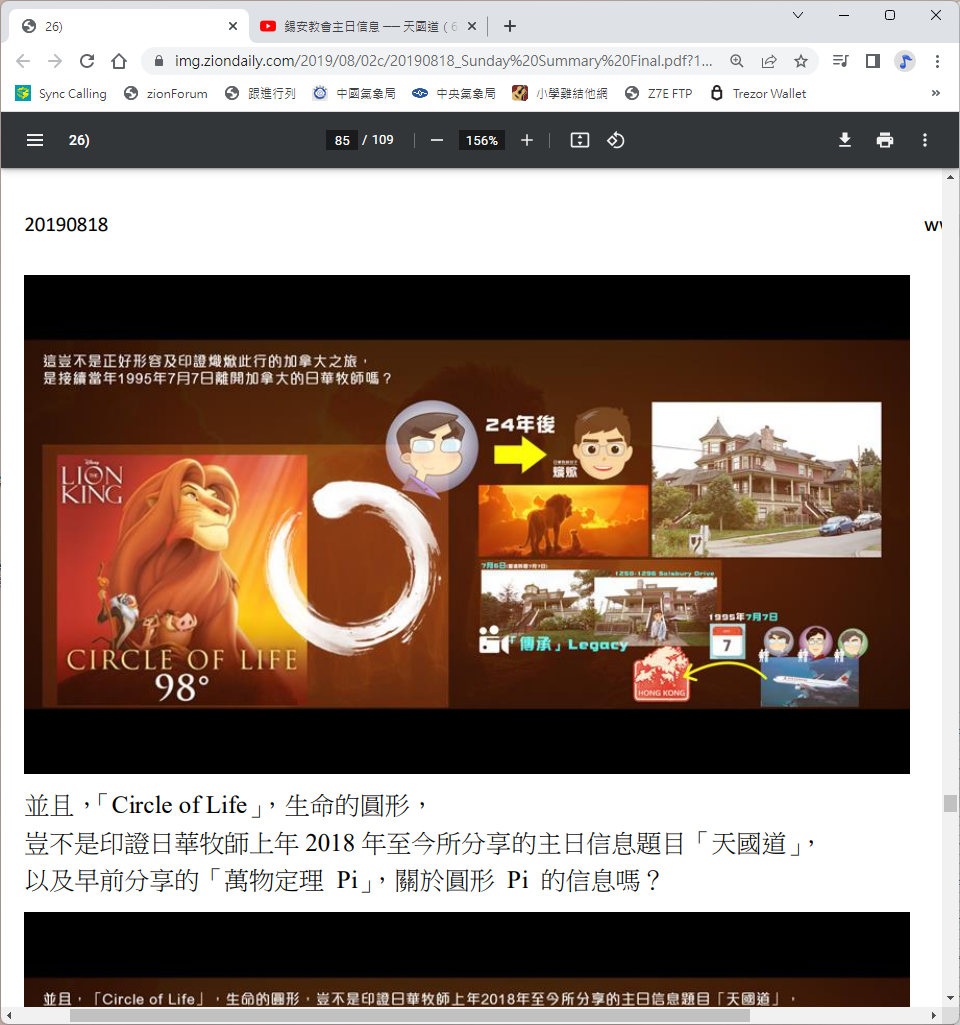The image size is (960, 1025).
Task: Zoom out the PDF
Action: [437, 141]
